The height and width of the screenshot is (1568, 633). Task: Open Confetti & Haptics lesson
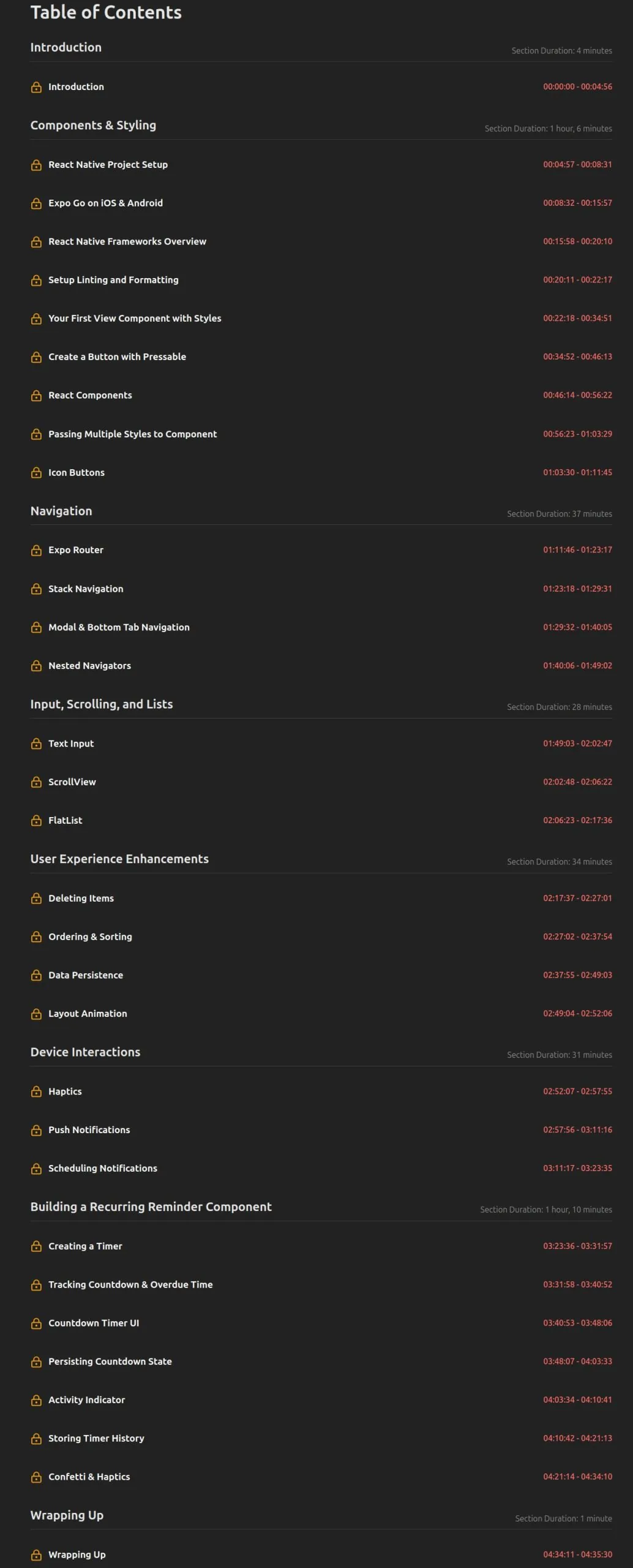click(89, 1477)
